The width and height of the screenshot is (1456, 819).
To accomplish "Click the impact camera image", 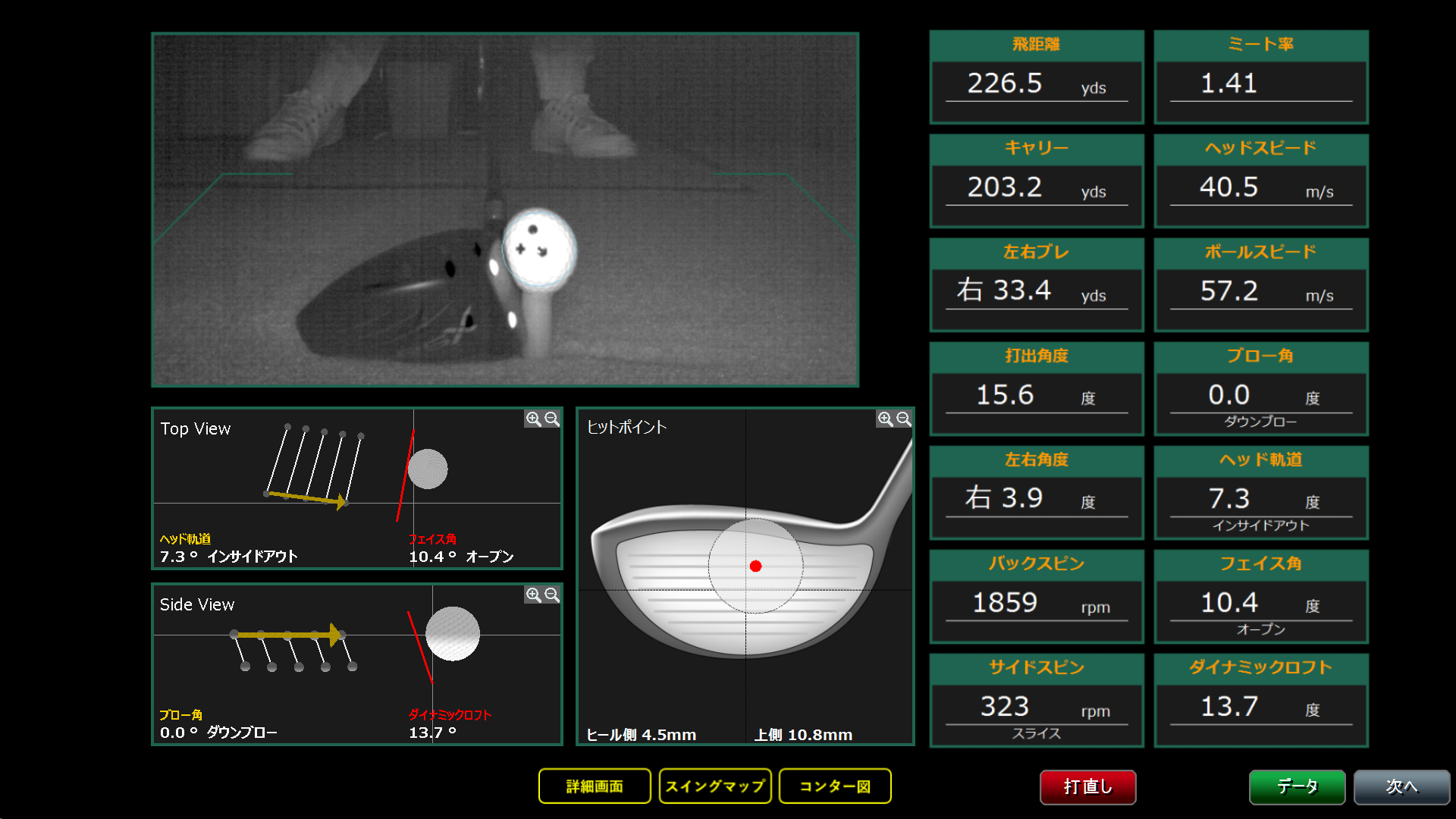I will (505, 210).
